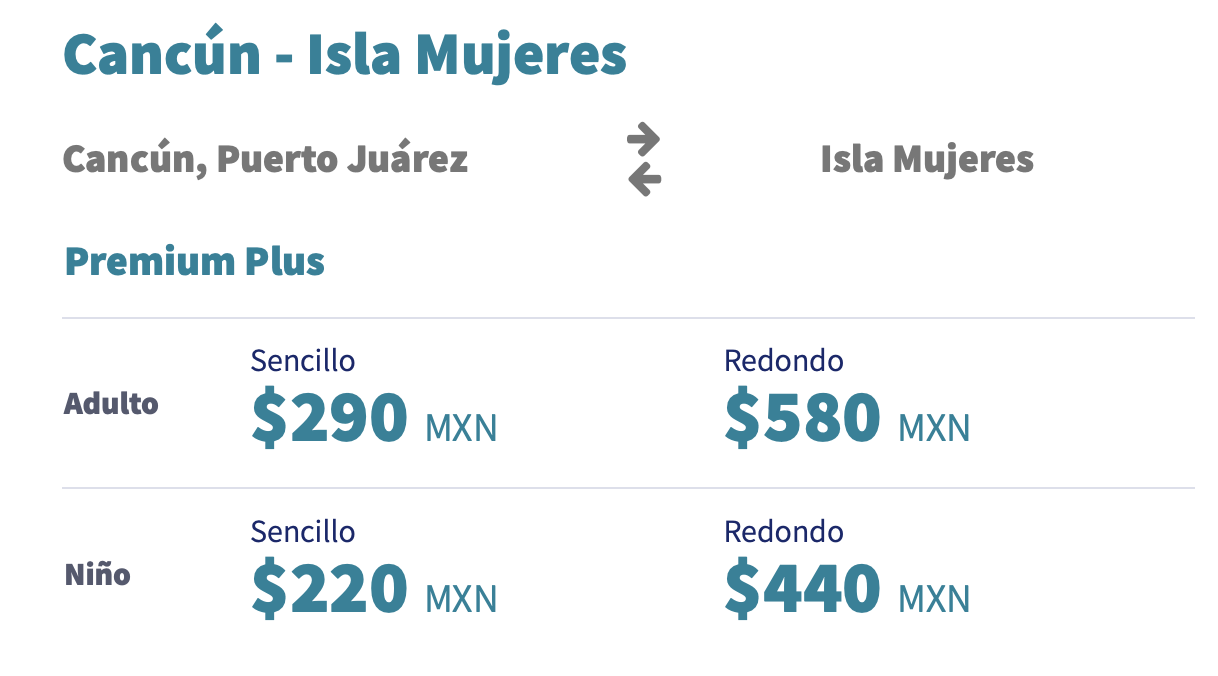The height and width of the screenshot is (676, 1218).
Task: Click MXN next to the $220 price
Action: click(461, 600)
